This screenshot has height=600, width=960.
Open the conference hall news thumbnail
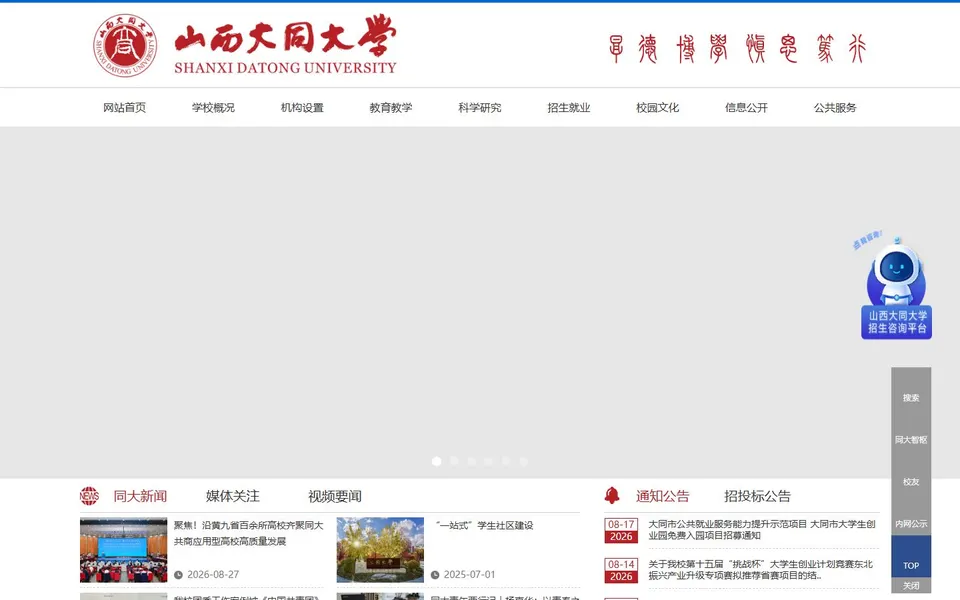pos(123,550)
